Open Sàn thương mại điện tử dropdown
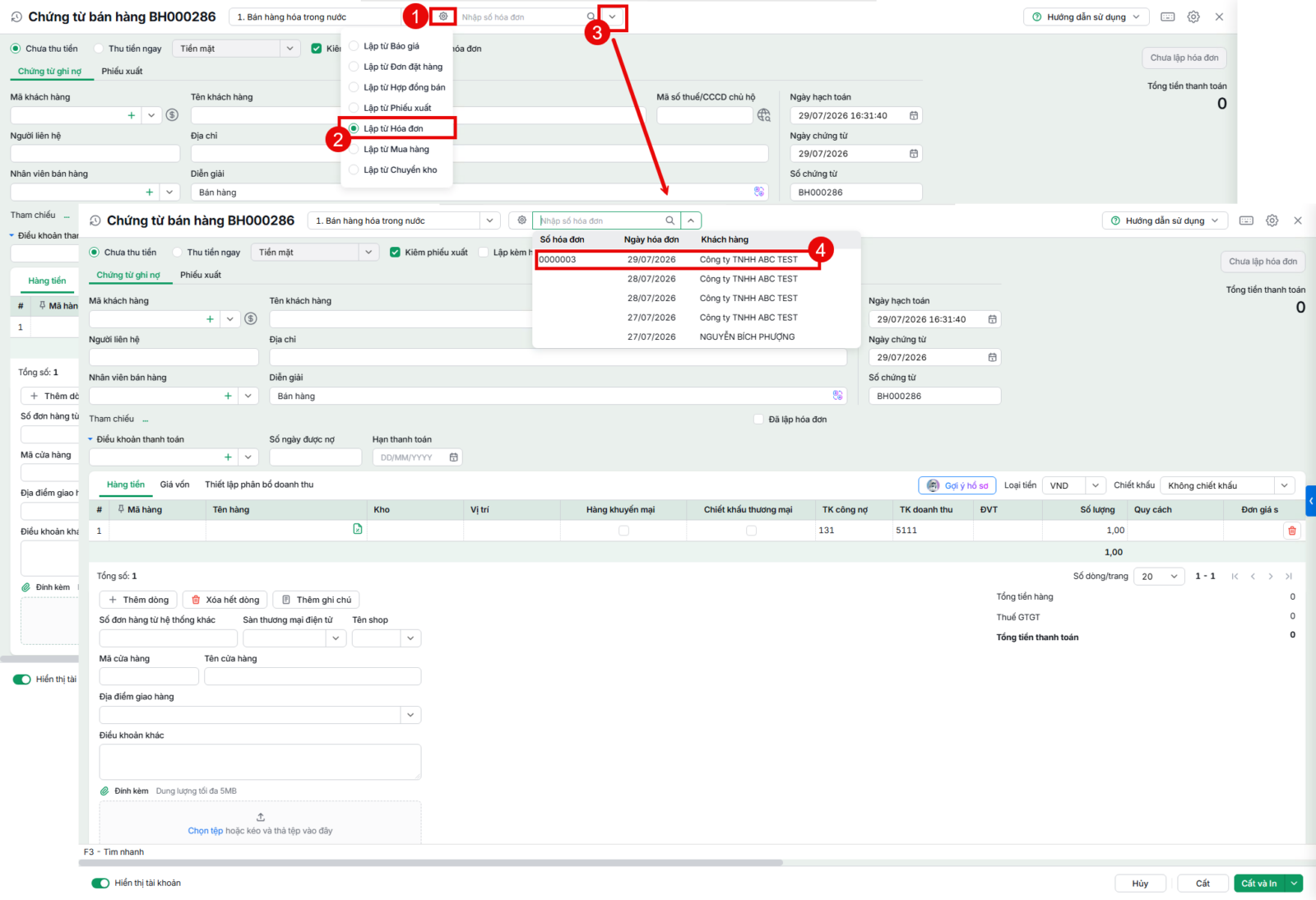This screenshot has height=900, width=1316. click(x=336, y=638)
